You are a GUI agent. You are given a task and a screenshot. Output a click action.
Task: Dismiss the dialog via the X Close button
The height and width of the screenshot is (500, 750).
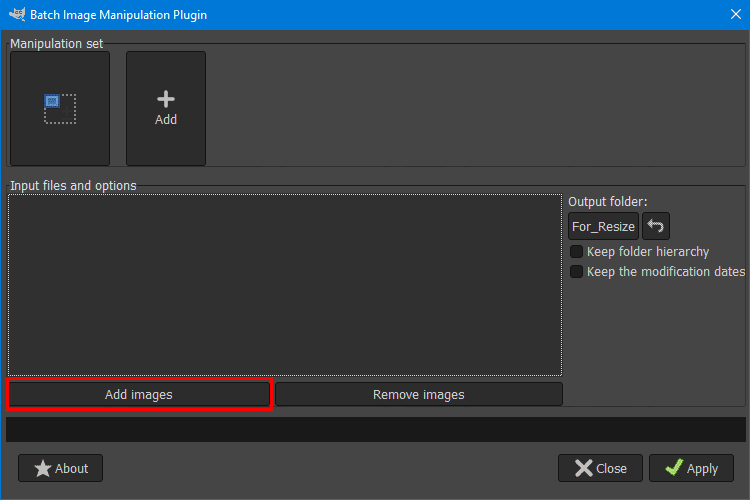click(600, 468)
